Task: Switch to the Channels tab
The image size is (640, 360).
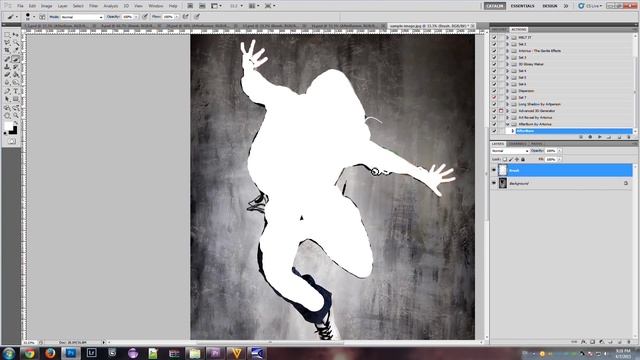Action: (x=518, y=144)
